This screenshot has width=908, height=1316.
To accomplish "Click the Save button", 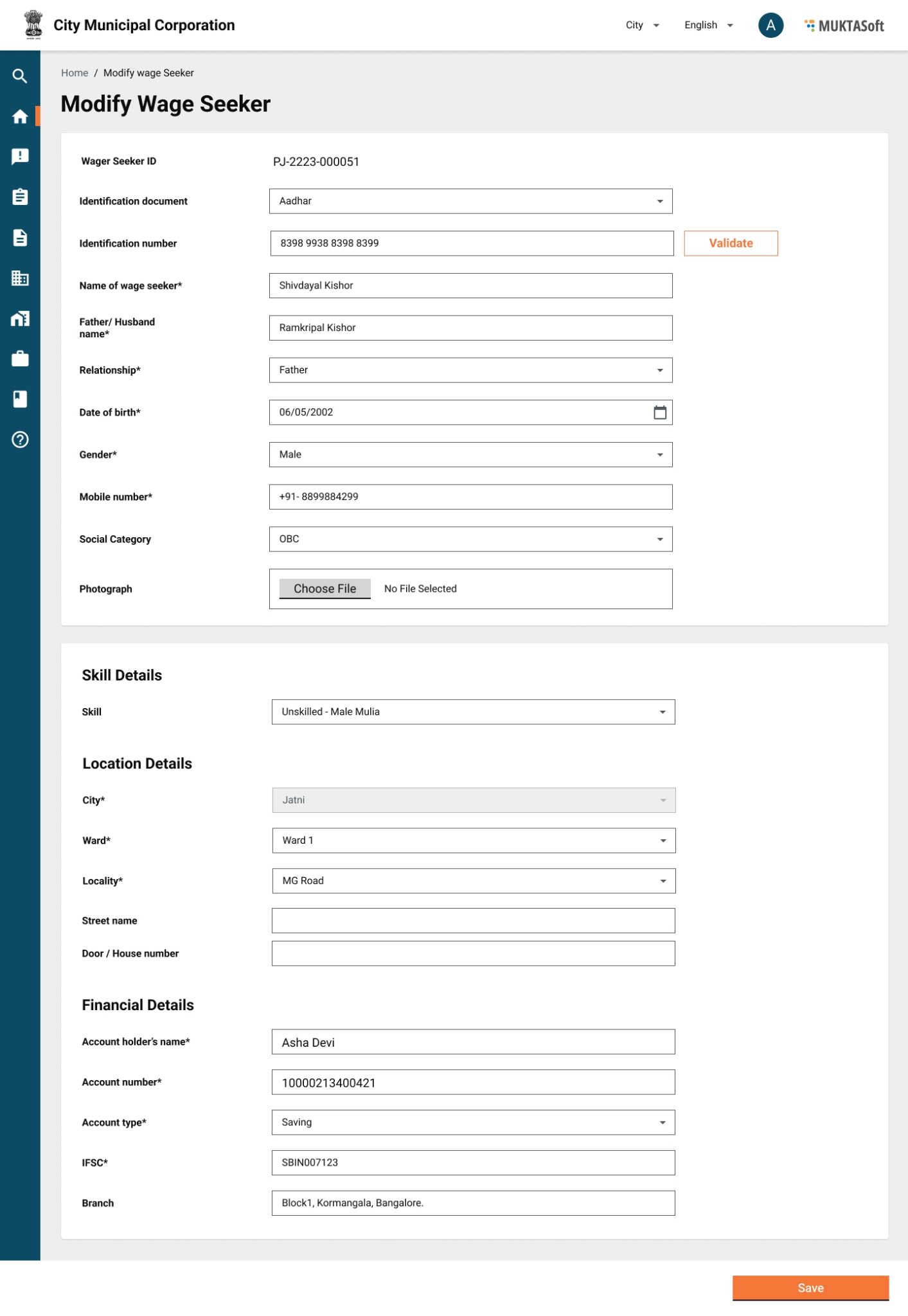I will (x=810, y=1288).
